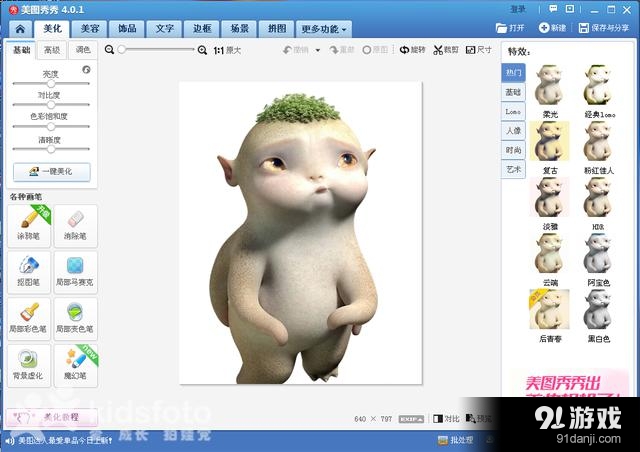
Task: Click the 裁剪 crop scissors tool
Action: point(446,50)
